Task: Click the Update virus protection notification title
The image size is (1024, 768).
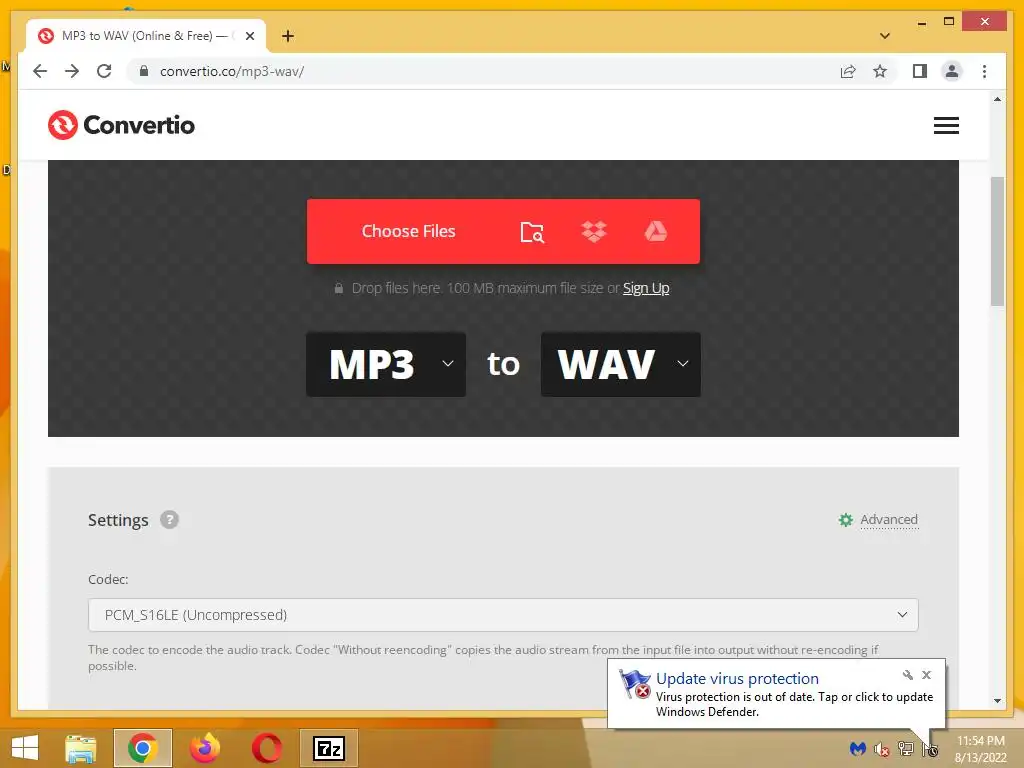Action: click(737, 679)
